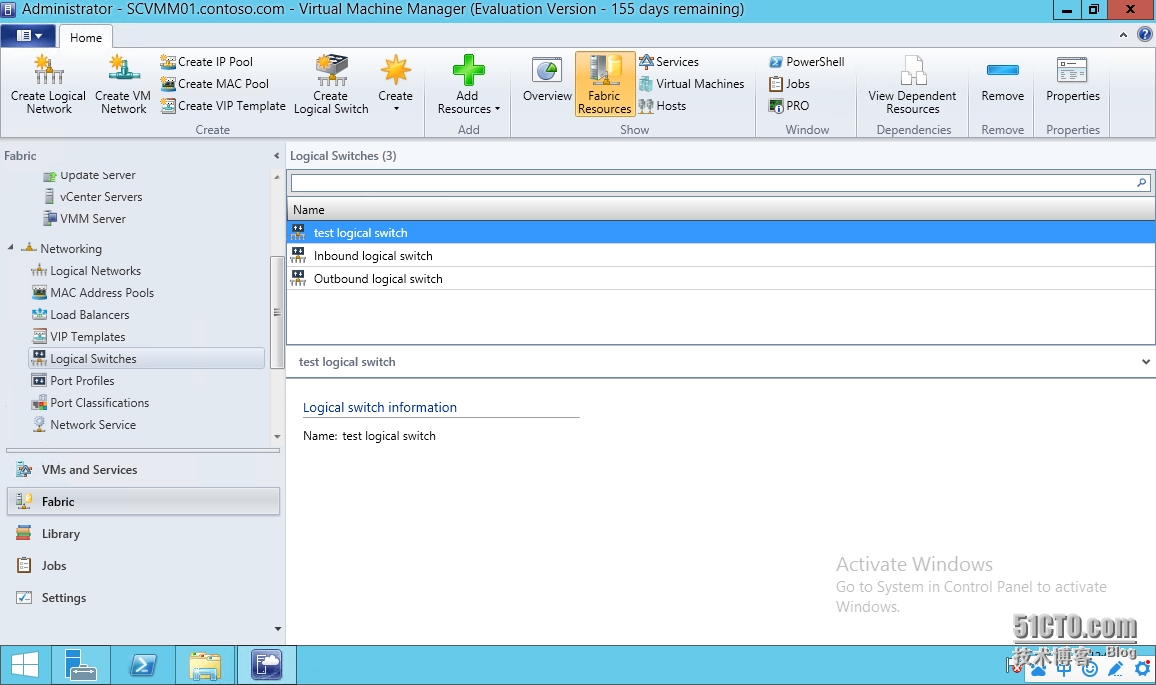The width and height of the screenshot is (1156, 685).
Task: Toggle Fabric Resources view
Action: pyautogui.click(x=605, y=84)
